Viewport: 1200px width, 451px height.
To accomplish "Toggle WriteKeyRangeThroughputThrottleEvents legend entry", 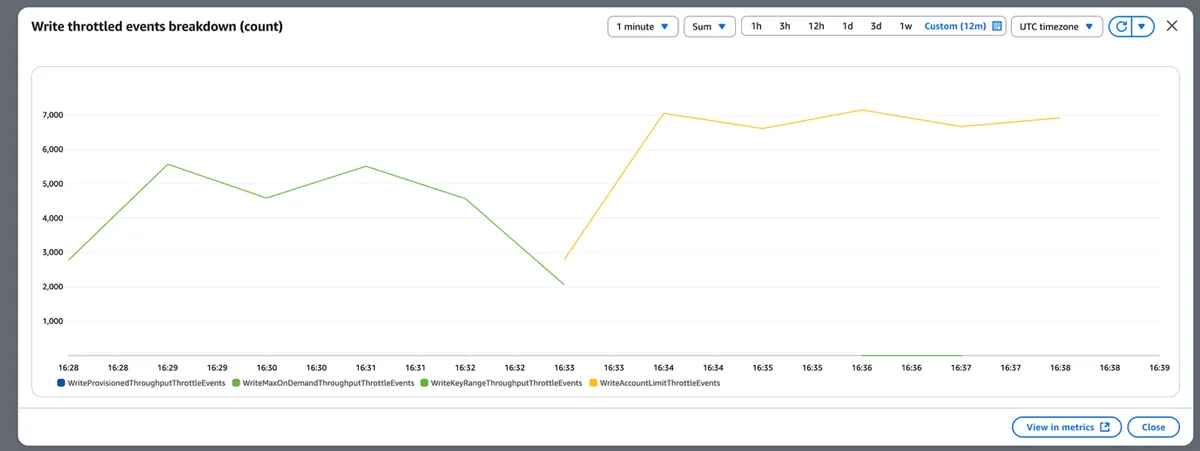I will click(x=501, y=382).
